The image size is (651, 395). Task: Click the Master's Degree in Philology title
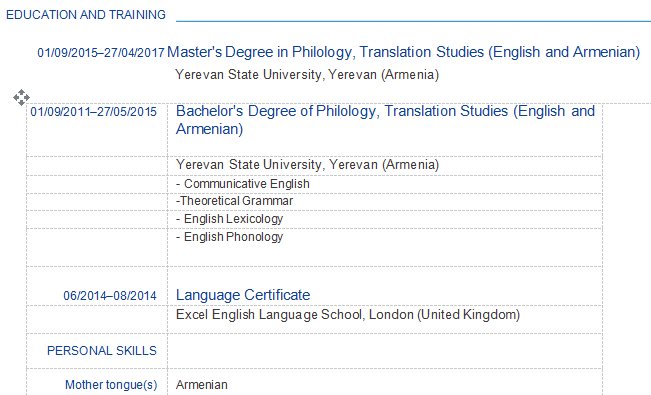coord(404,52)
